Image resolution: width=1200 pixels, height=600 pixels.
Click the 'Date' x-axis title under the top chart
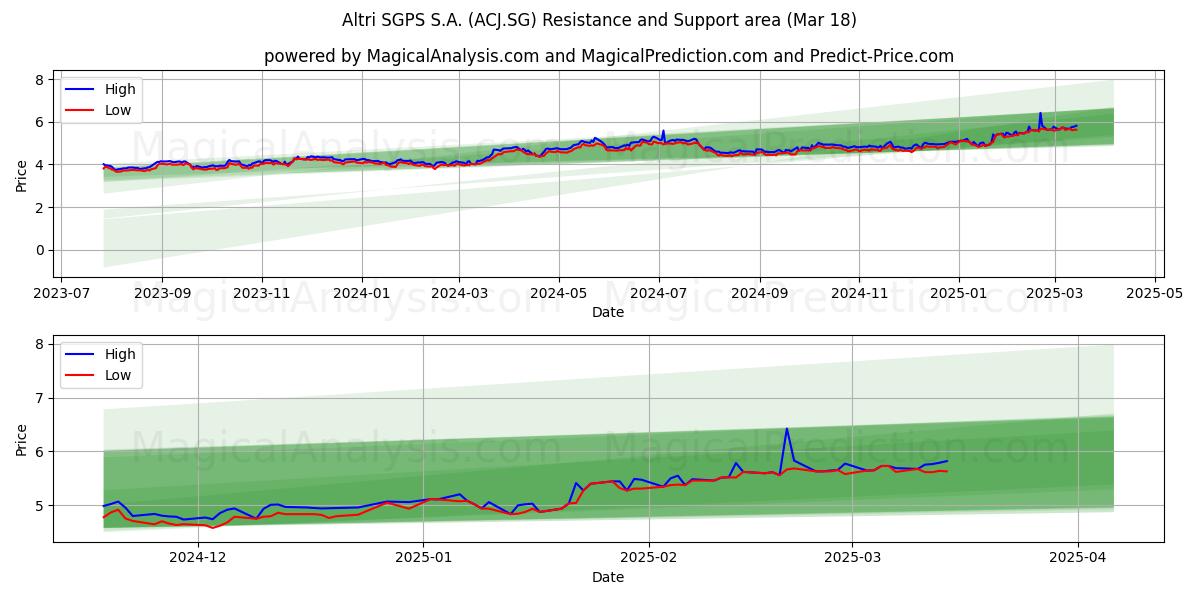[x=607, y=312]
